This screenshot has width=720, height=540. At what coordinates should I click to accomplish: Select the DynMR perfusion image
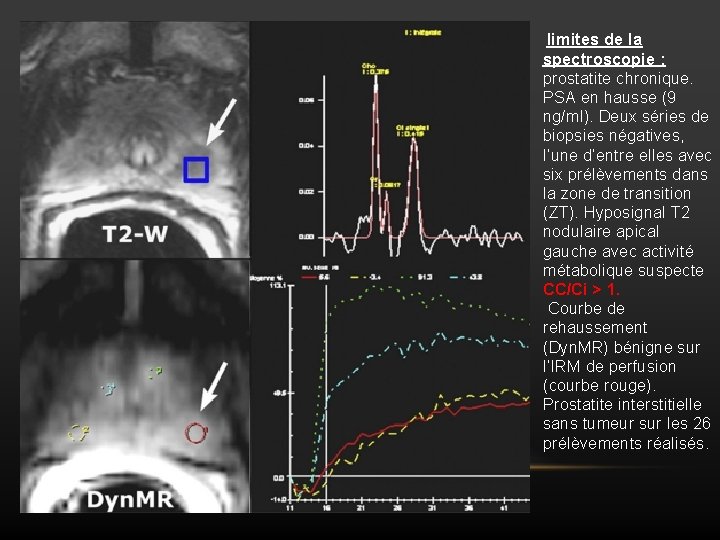click(x=135, y=386)
